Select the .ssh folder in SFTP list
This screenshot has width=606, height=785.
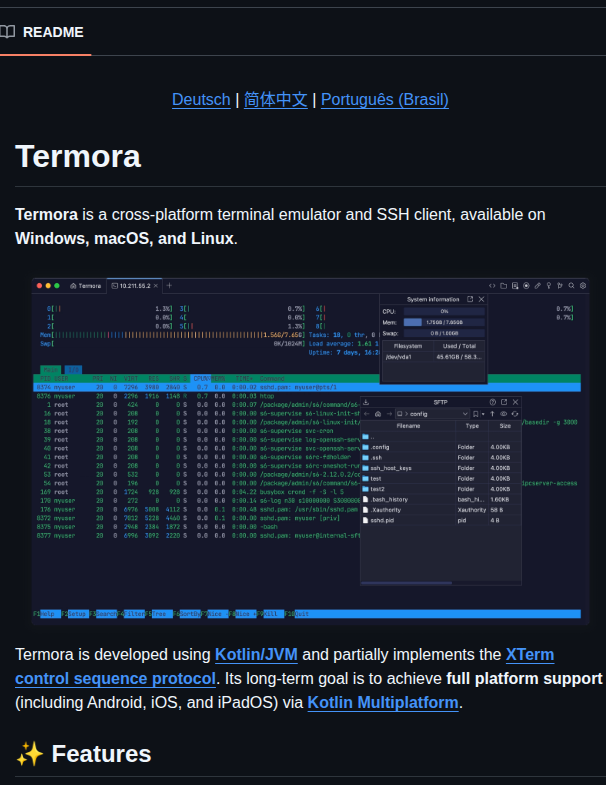coord(441,458)
